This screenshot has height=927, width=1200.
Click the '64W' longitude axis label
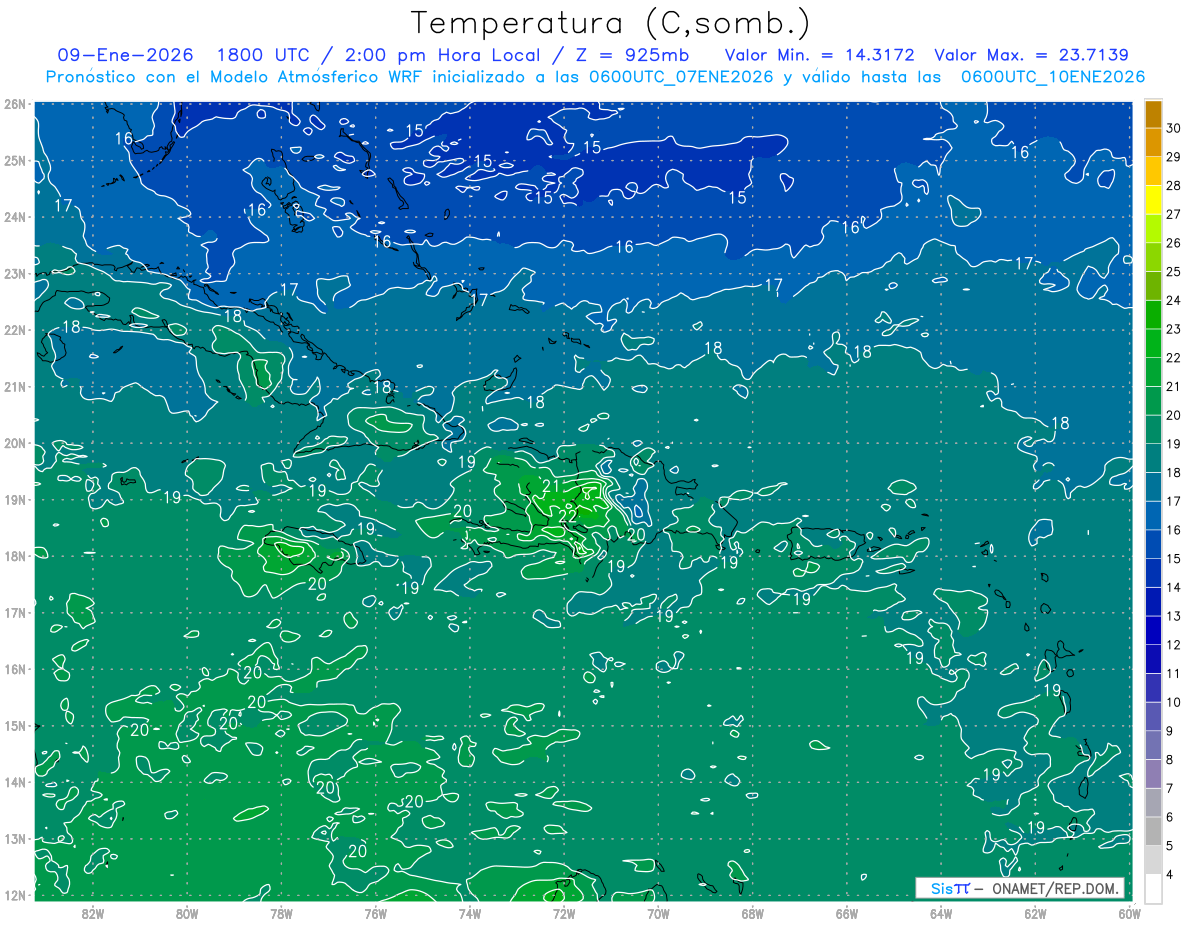941,913
